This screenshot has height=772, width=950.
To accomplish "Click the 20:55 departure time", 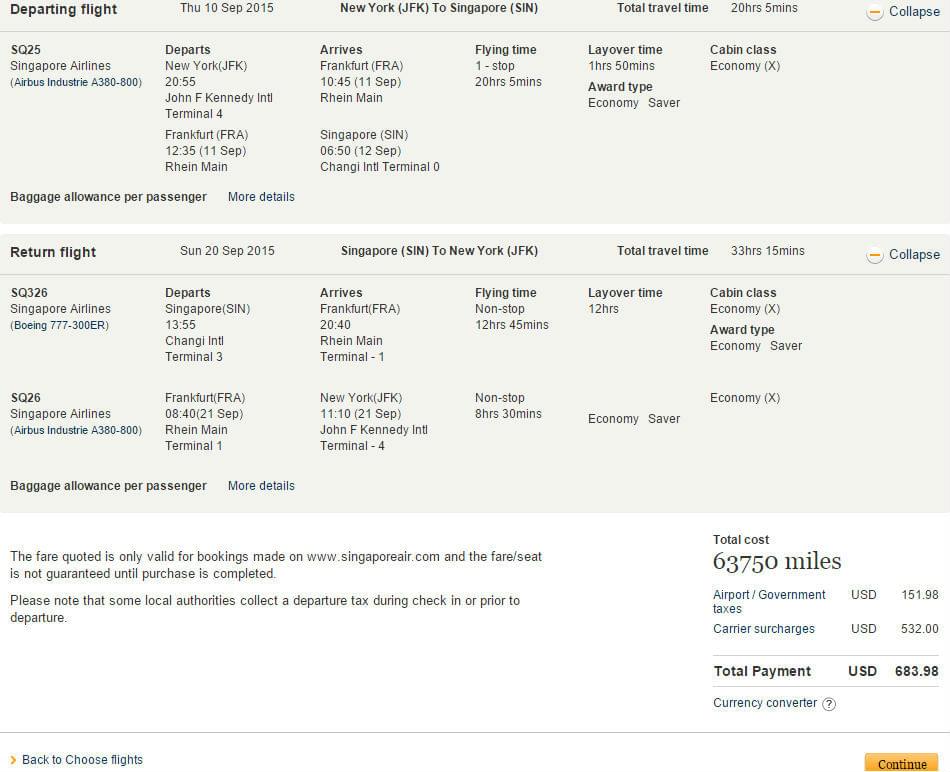I will [x=181, y=82].
